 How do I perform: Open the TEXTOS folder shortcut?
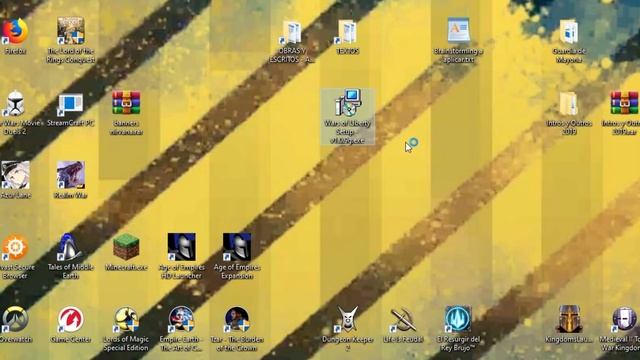coord(347,32)
